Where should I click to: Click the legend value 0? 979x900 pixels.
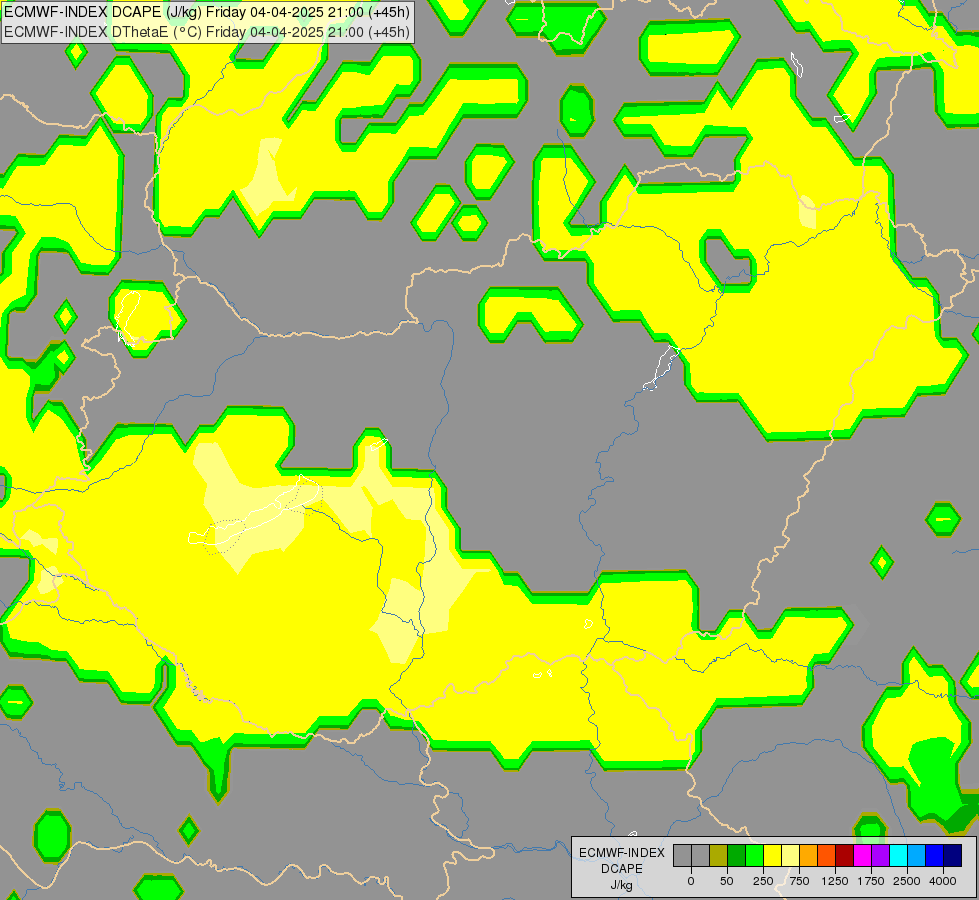click(691, 881)
